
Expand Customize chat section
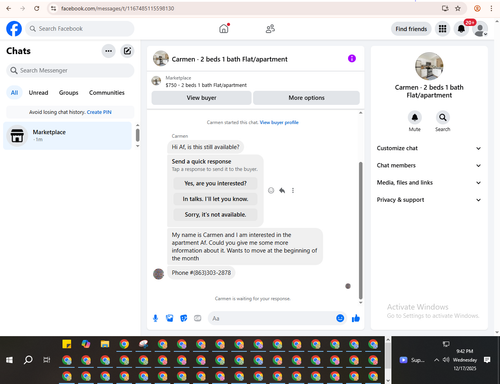[429, 148]
